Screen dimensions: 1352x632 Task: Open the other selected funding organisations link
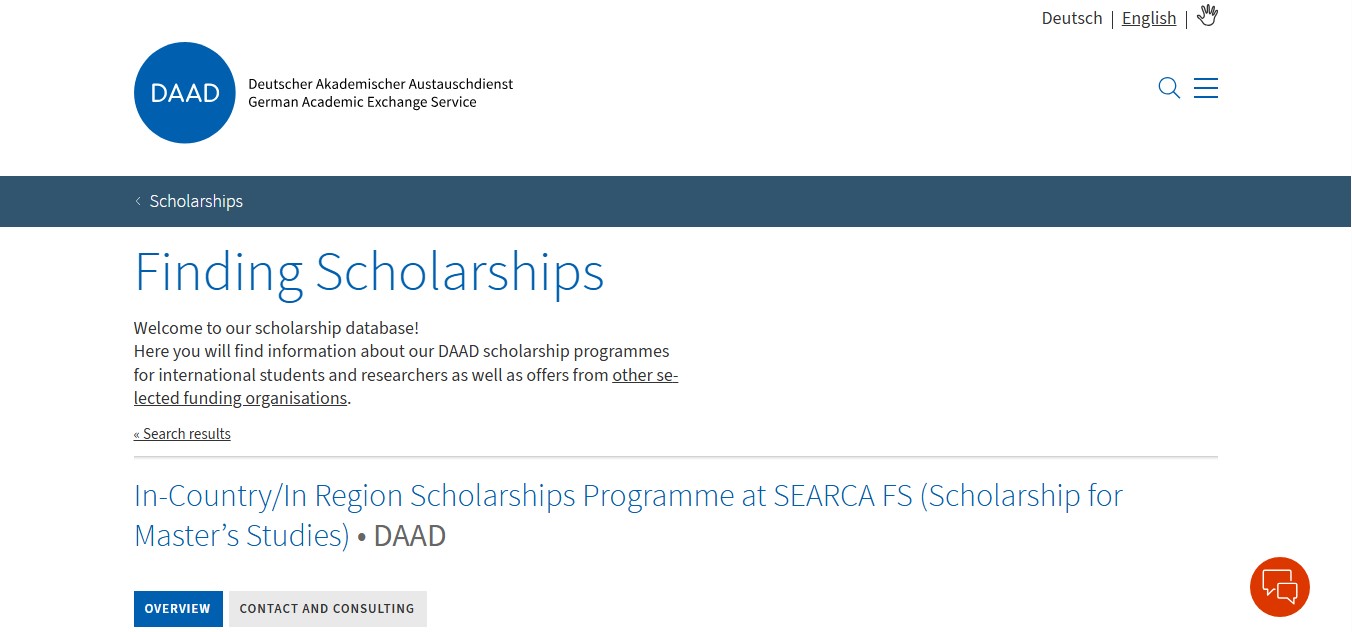point(645,375)
